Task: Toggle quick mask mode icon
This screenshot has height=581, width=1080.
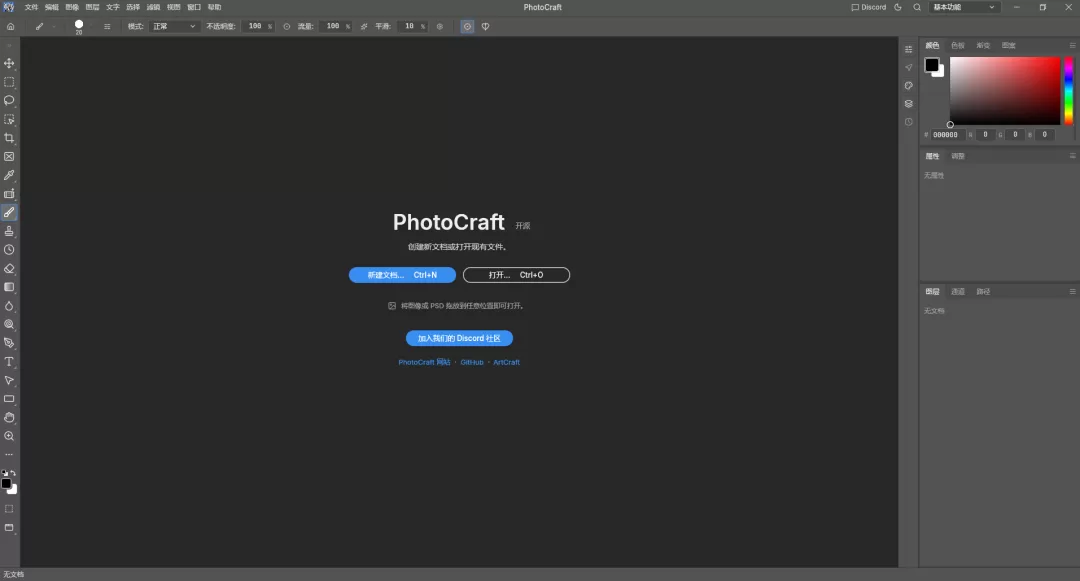Action: [9, 509]
